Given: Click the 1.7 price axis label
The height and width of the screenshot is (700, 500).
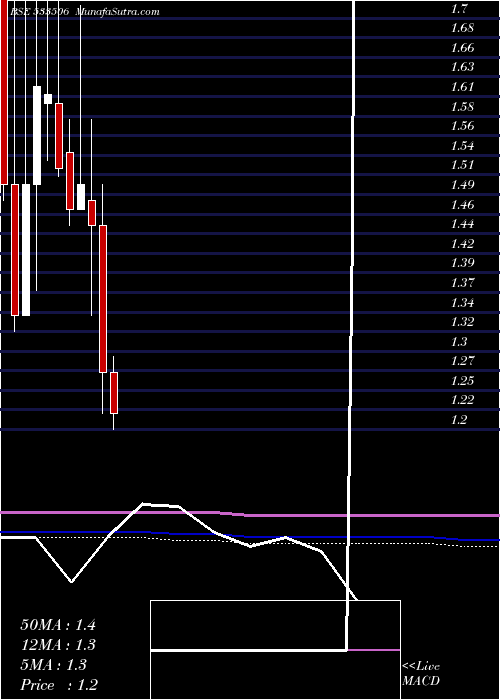Looking at the screenshot, I should tap(459, 8).
